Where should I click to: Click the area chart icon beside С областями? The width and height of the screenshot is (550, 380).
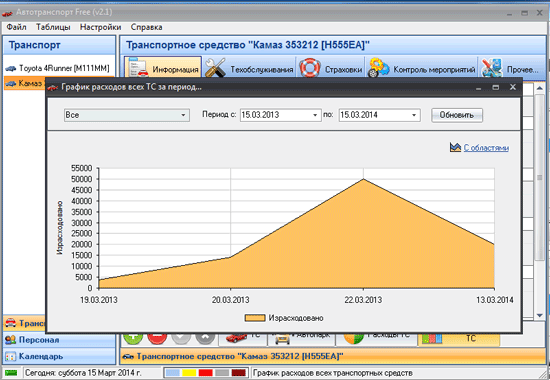tap(455, 147)
